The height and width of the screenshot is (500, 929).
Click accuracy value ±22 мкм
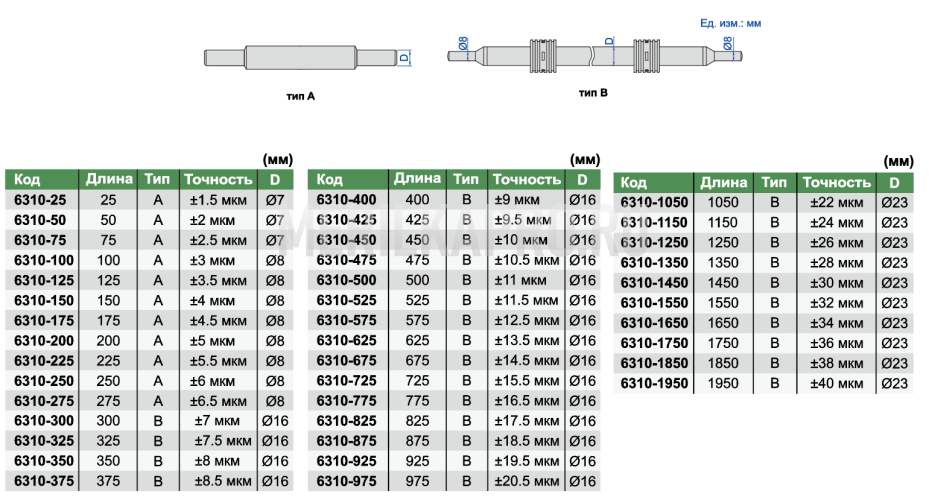837,203
